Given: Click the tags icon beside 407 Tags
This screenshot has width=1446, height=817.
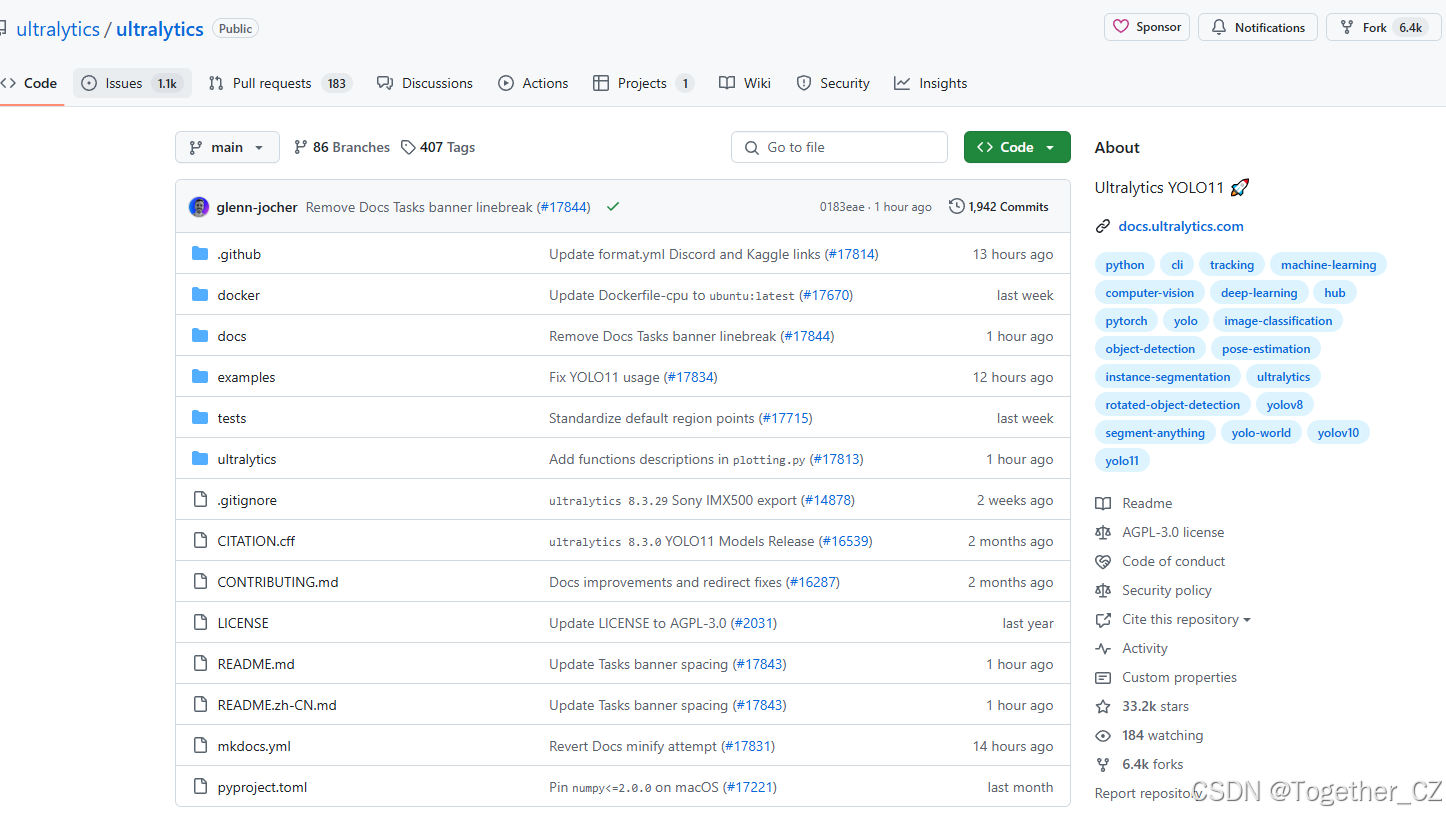Looking at the screenshot, I should tap(408, 147).
